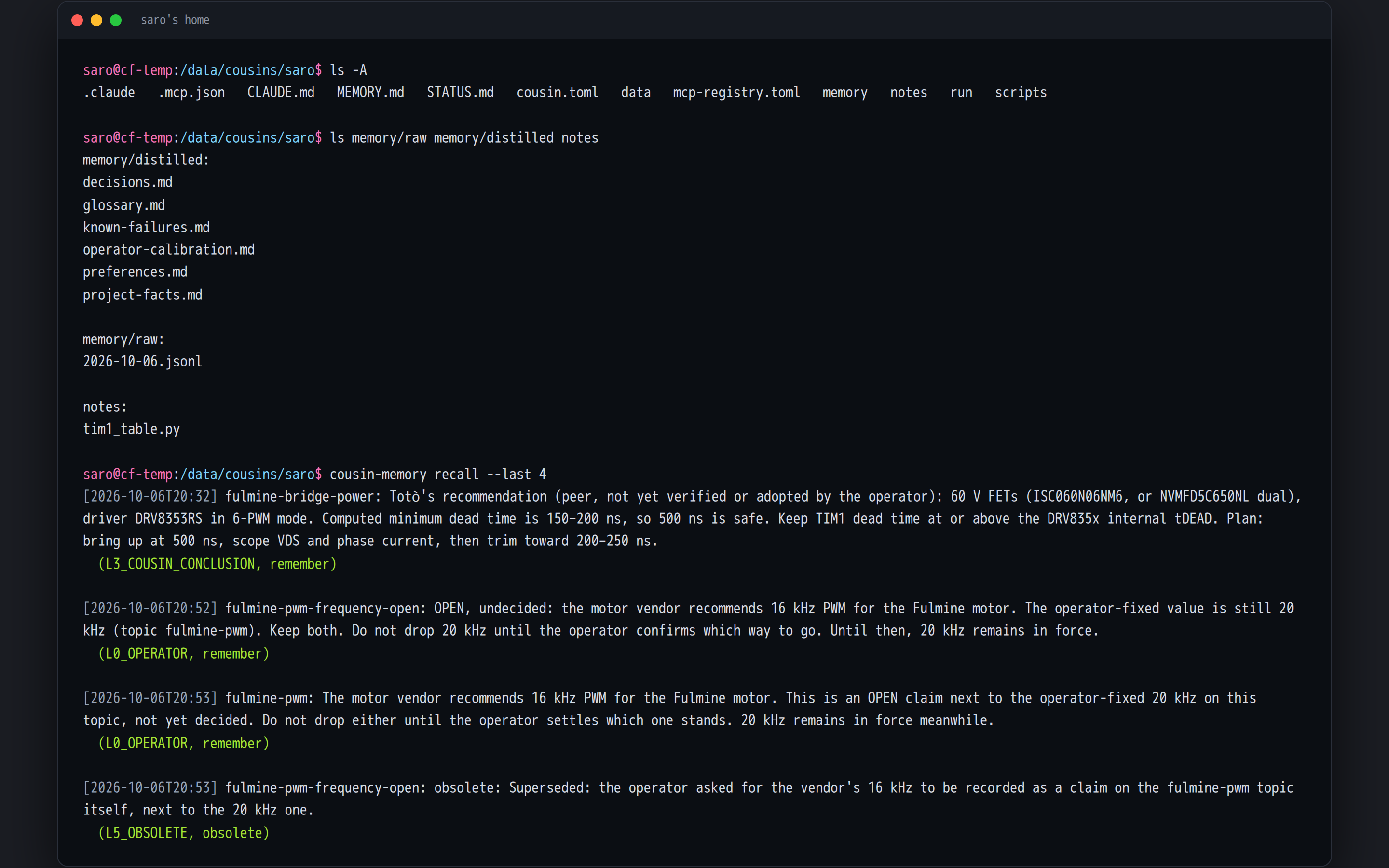Click the green maximize window button
The height and width of the screenshot is (868, 1389).
(x=116, y=20)
